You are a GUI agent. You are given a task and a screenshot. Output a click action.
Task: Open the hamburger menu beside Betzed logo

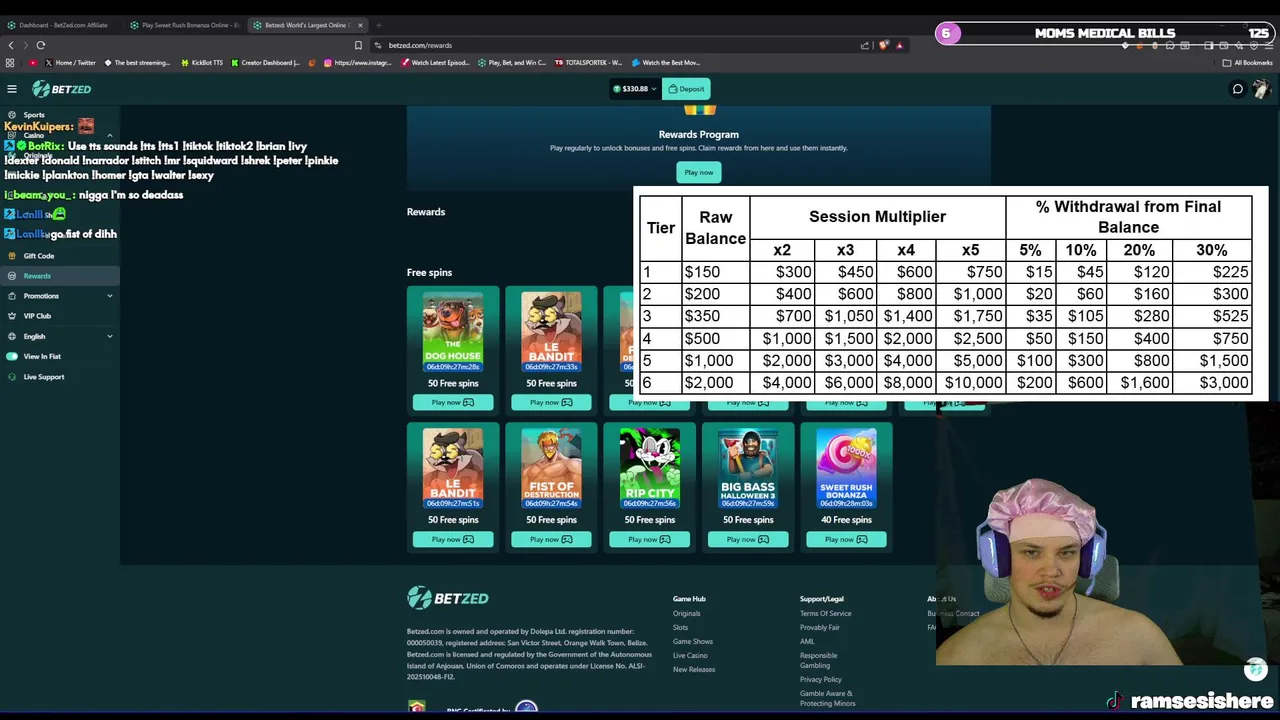point(12,89)
